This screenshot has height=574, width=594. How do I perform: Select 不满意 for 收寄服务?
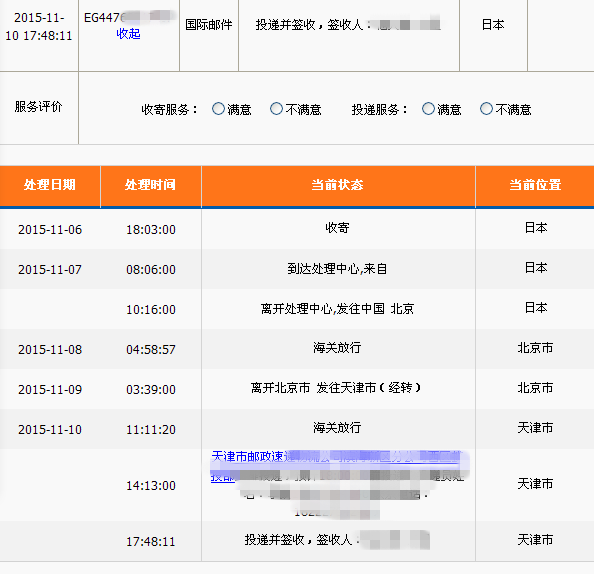pyautogui.click(x=276, y=109)
